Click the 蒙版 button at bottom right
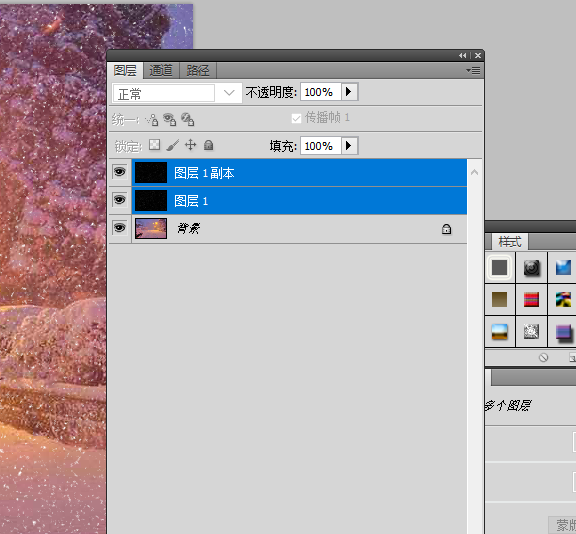Image resolution: width=576 pixels, height=534 pixels. pos(562,525)
